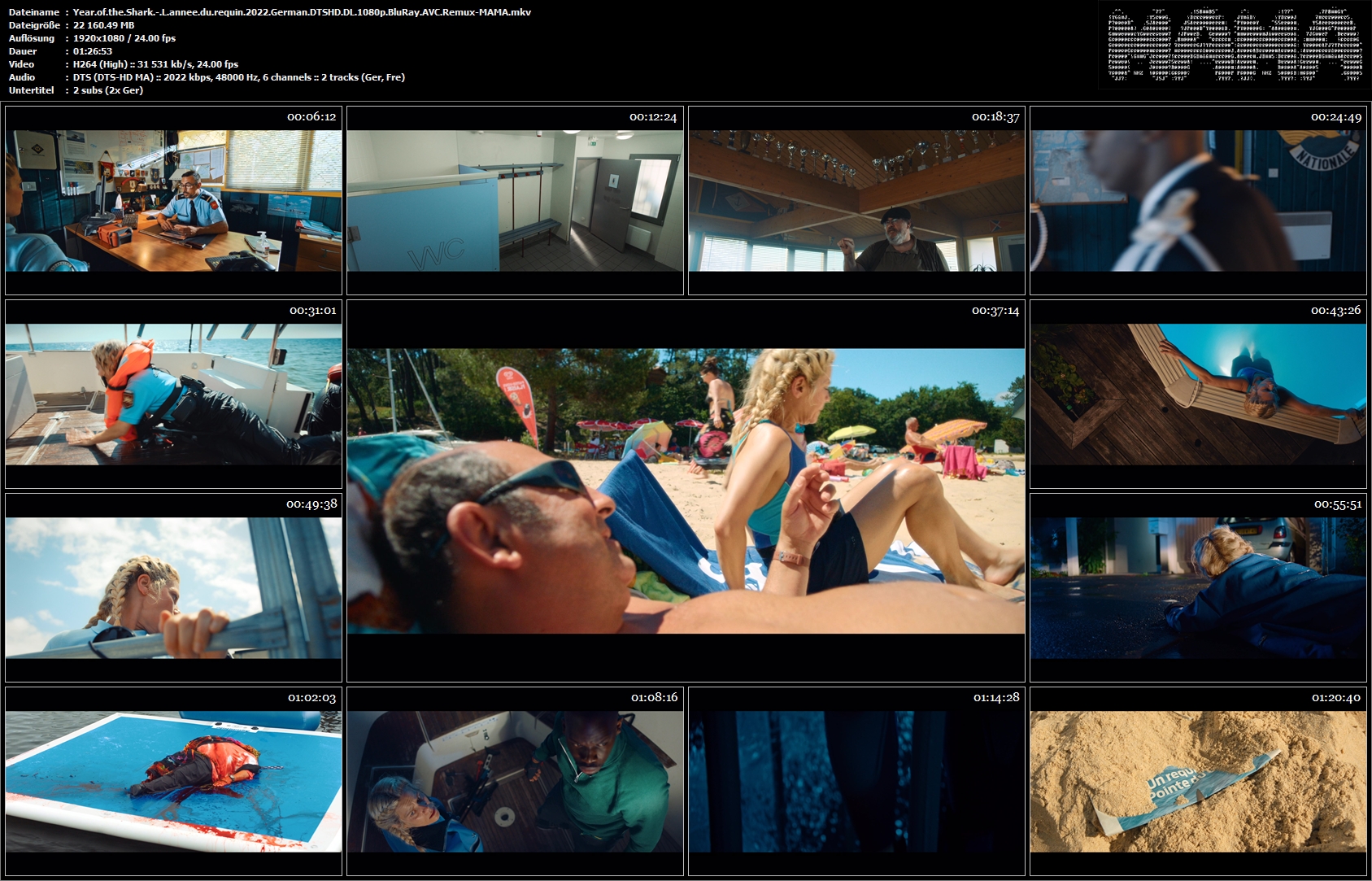Open the thumbnail stamped 00:18:37

[x=856, y=200]
